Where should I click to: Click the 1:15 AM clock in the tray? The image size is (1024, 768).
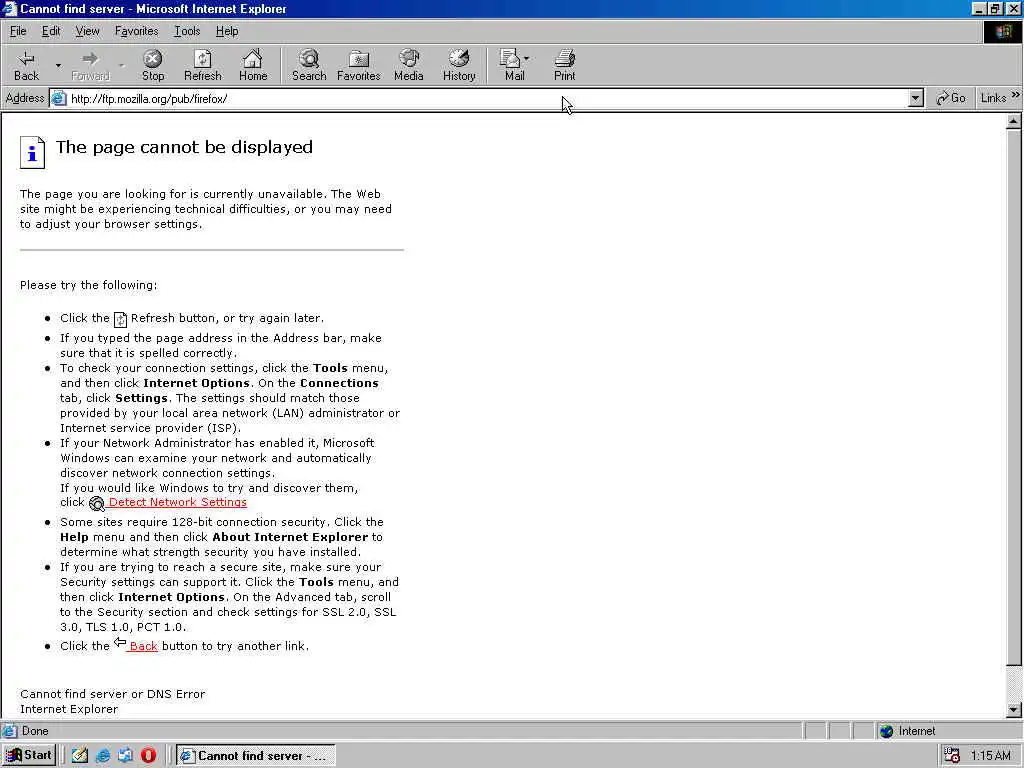pos(990,756)
